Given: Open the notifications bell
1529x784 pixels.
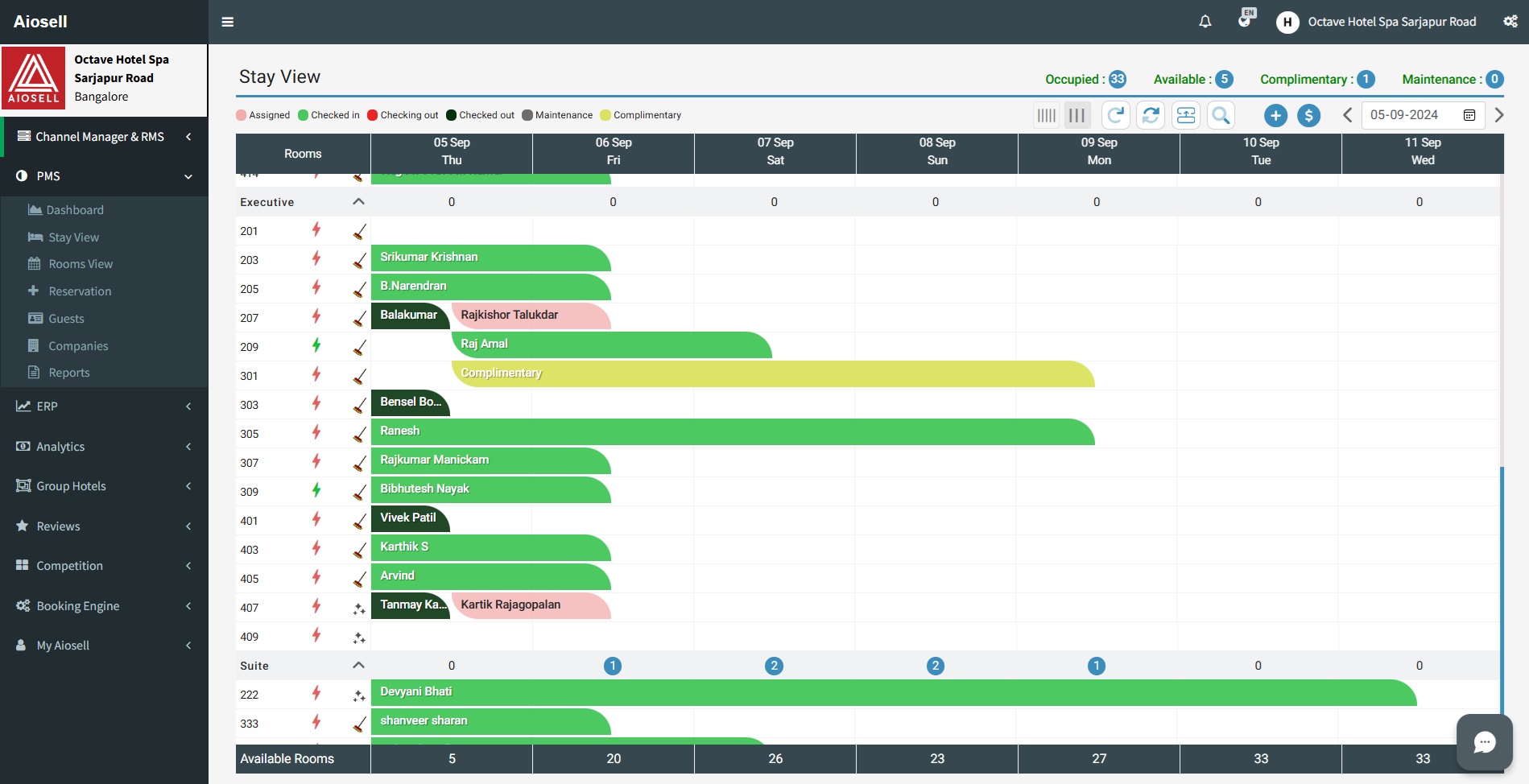Looking at the screenshot, I should [x=1205, y=22].
